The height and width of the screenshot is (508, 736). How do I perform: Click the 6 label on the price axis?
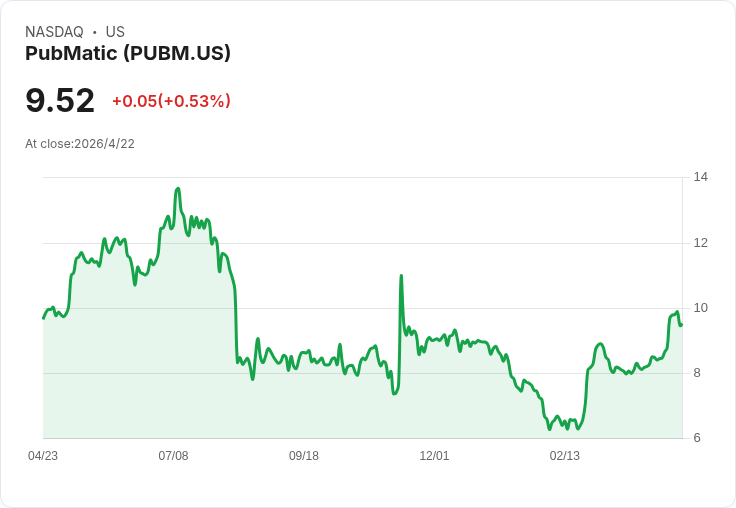tap(698, 438)
